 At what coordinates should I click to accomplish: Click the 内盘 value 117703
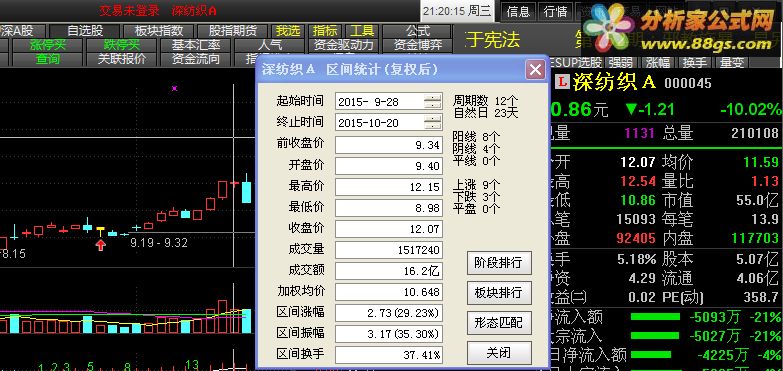755,238
